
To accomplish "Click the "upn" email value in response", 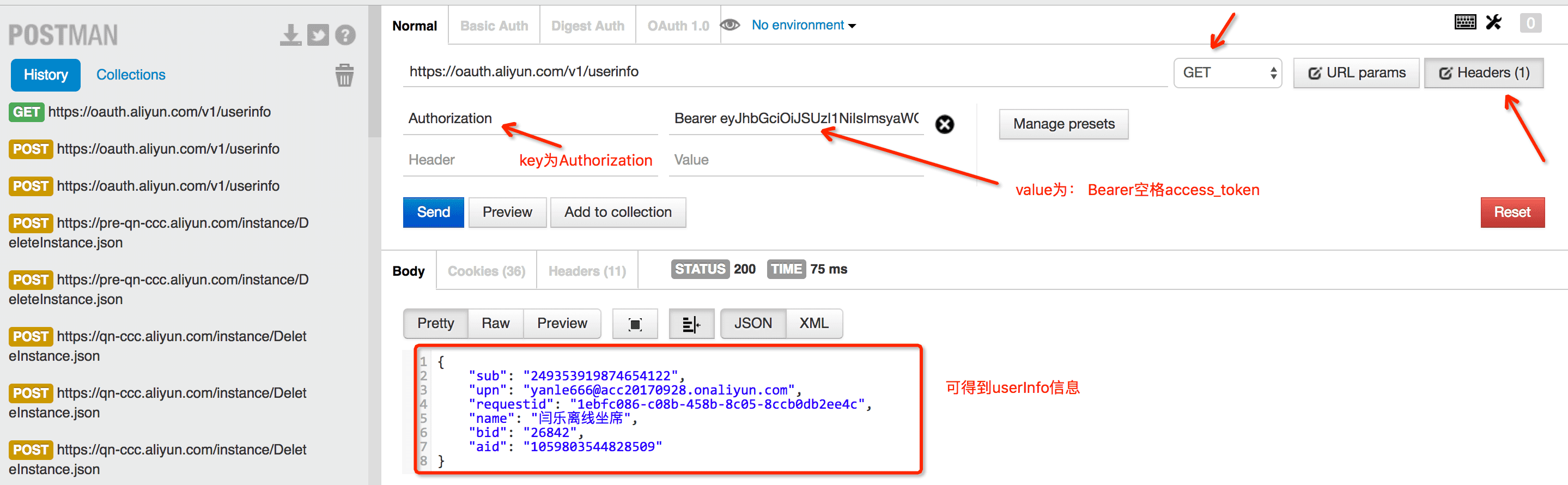I will 659,390.
